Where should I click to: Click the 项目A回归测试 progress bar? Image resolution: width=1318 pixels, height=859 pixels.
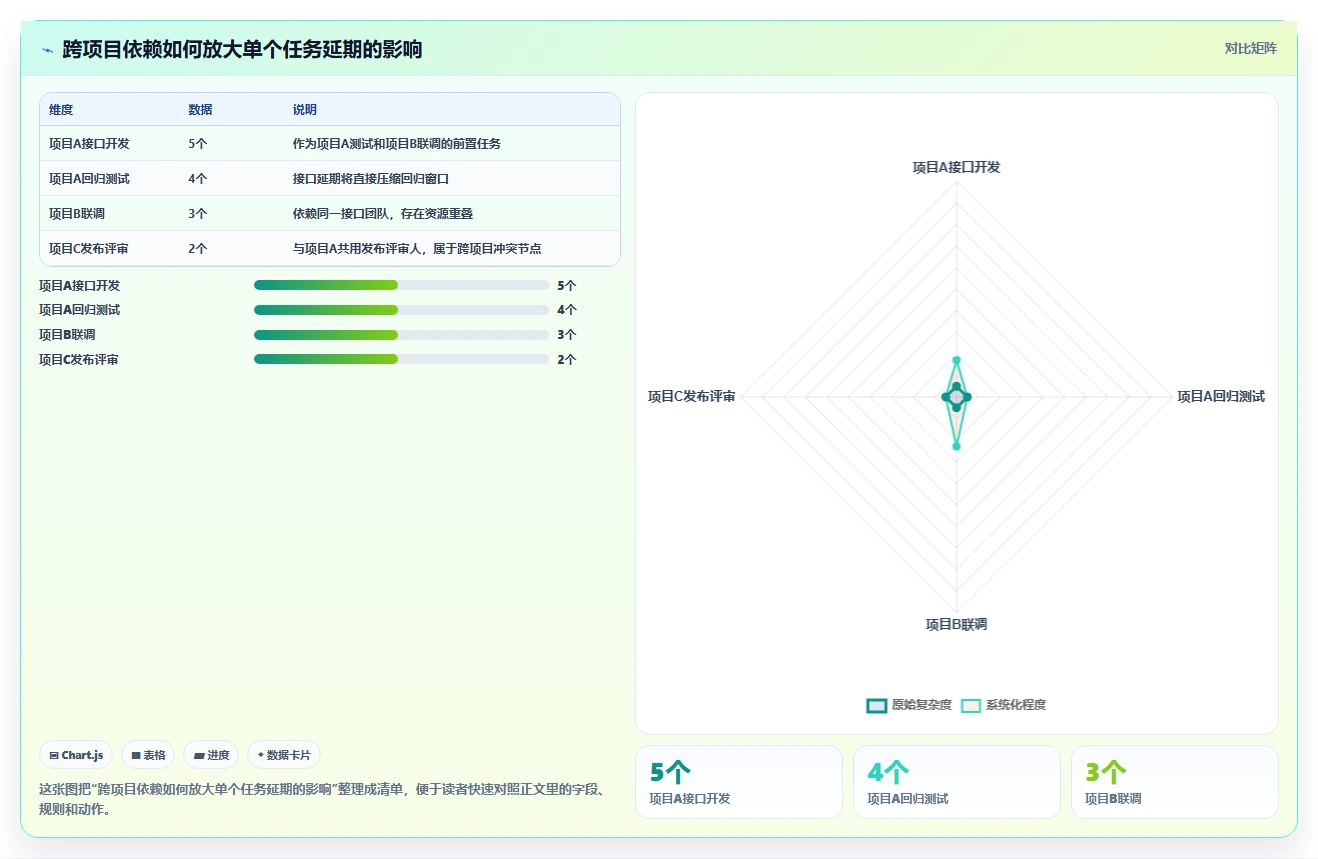(401, 310)
